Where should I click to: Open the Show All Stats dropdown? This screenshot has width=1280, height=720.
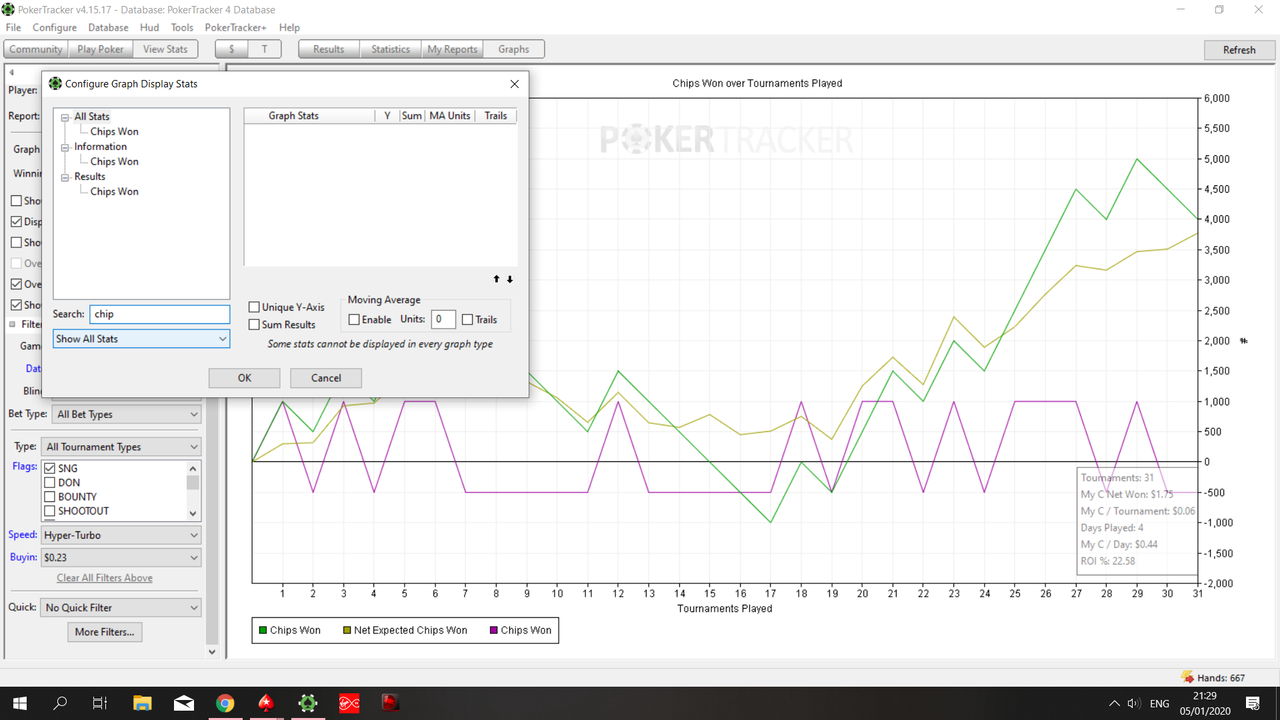coord(141,339)
